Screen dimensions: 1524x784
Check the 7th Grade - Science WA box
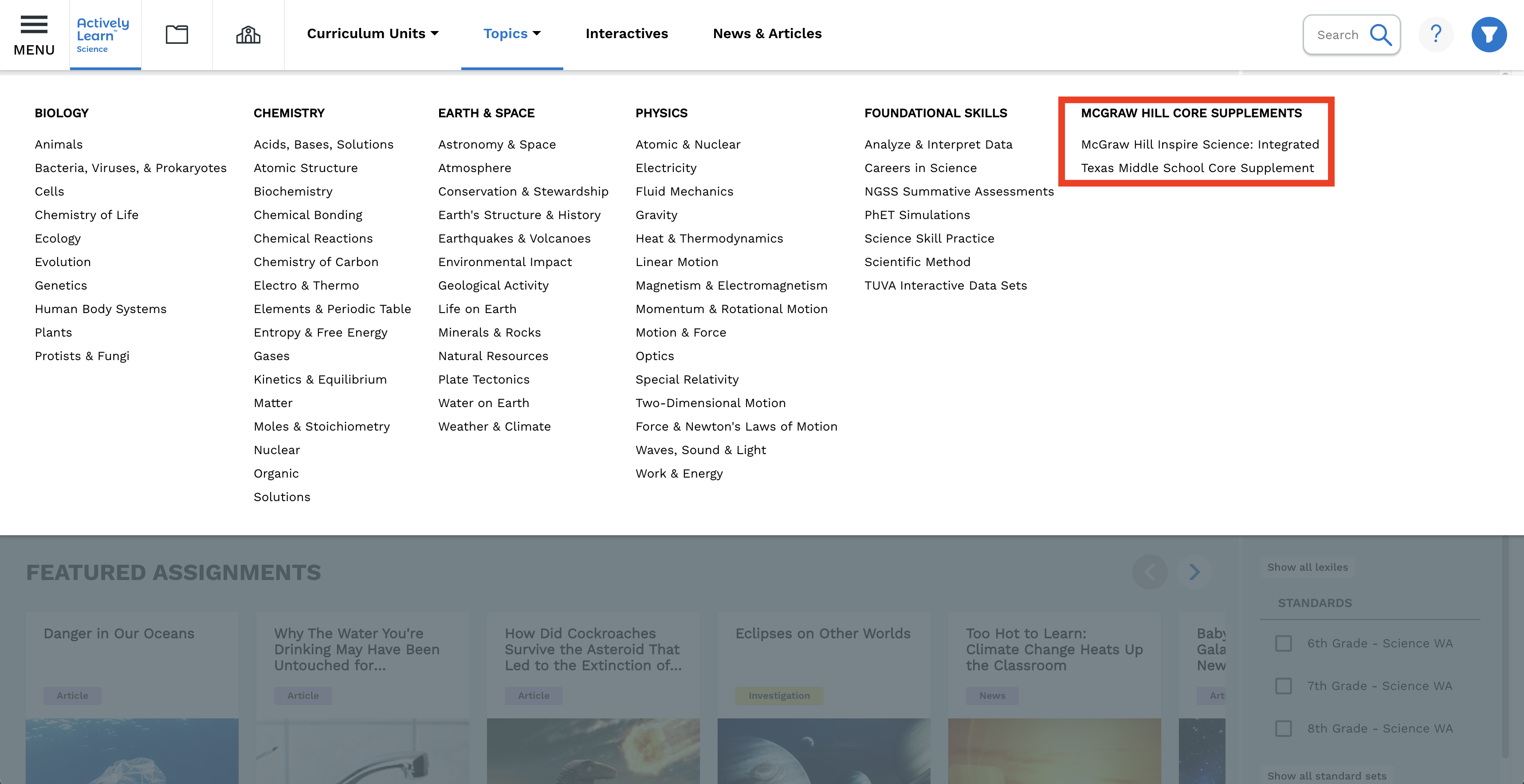1283,686
